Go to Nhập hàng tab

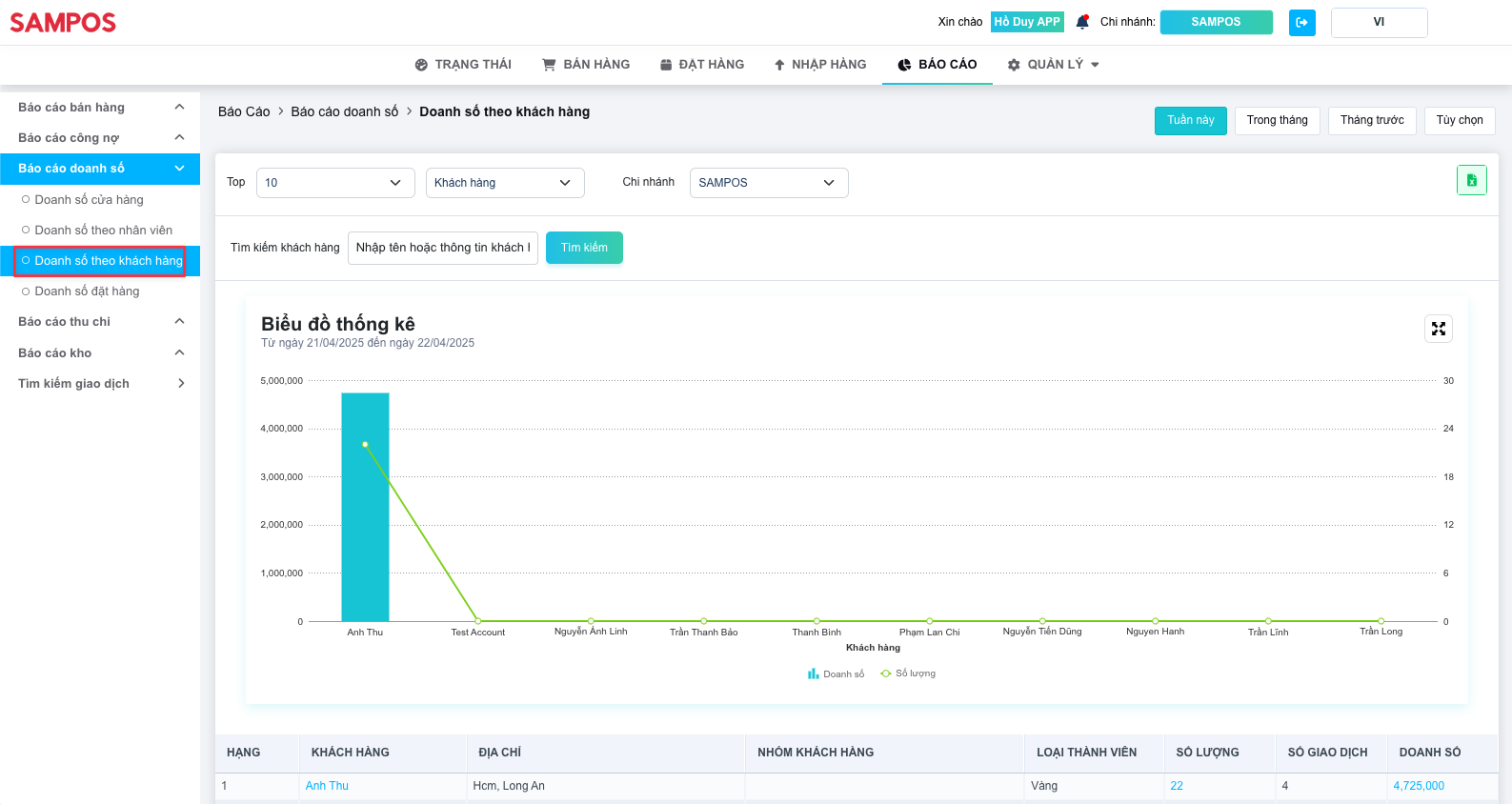pyautogui.click(x=820, y=65)
